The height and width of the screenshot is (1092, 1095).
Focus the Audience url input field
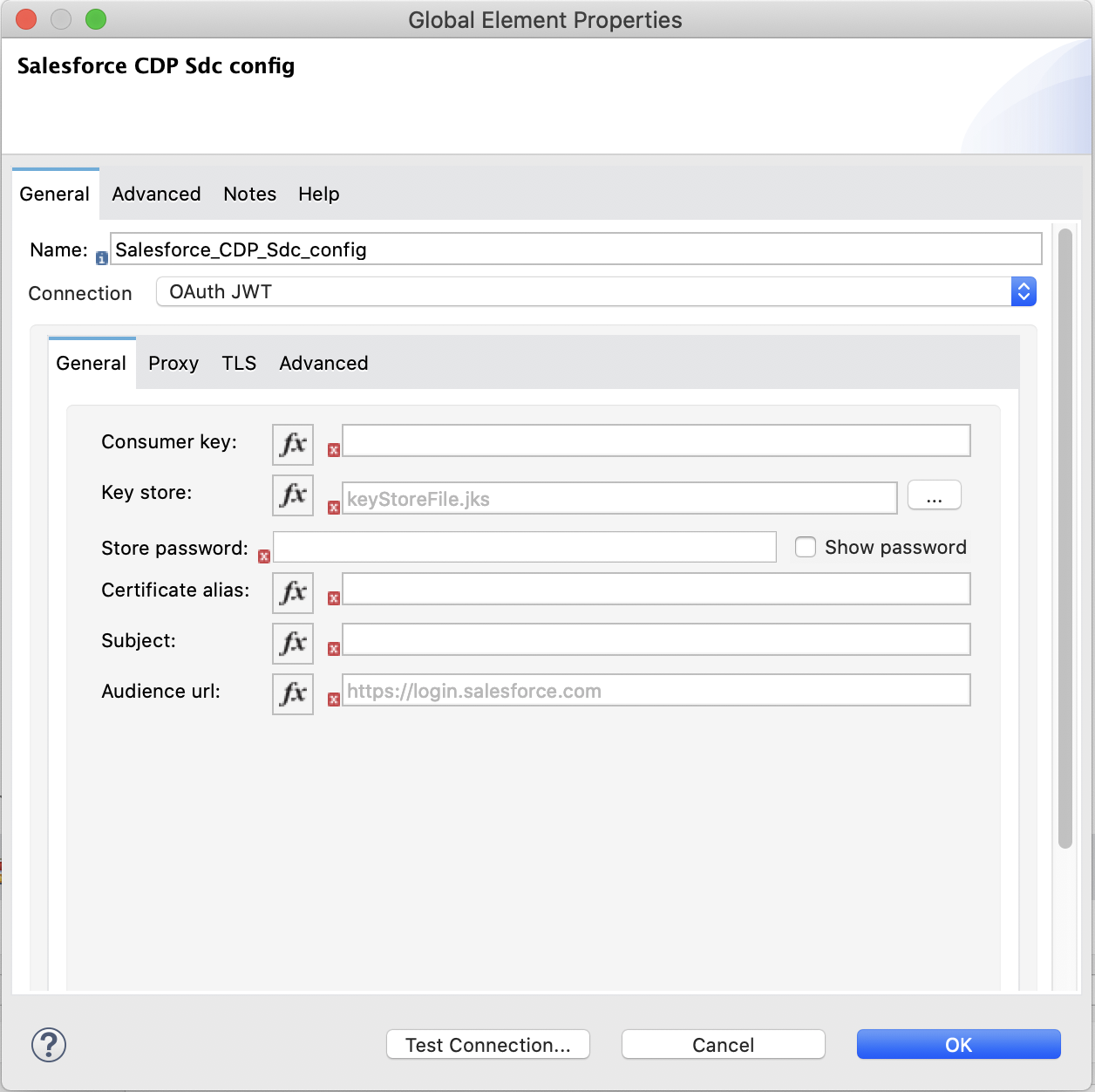(x=656, y=690)
